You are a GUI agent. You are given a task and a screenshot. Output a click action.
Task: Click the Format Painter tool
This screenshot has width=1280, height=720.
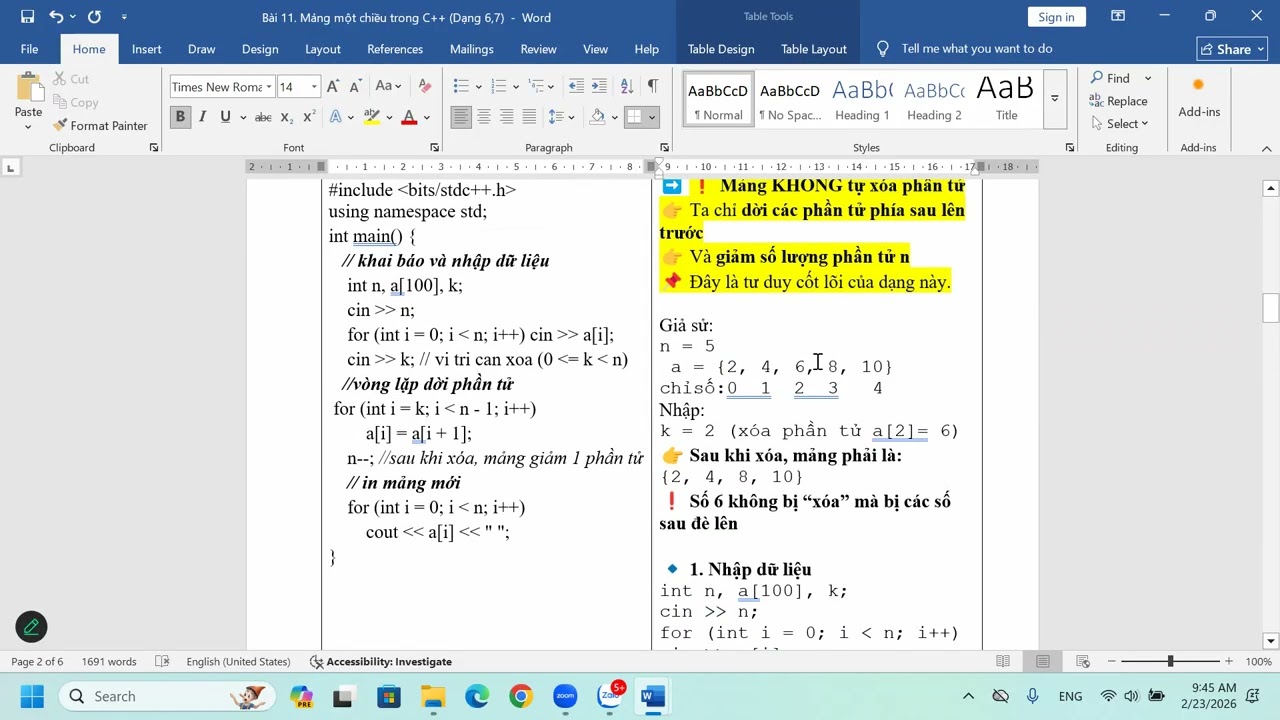[100, 125]
